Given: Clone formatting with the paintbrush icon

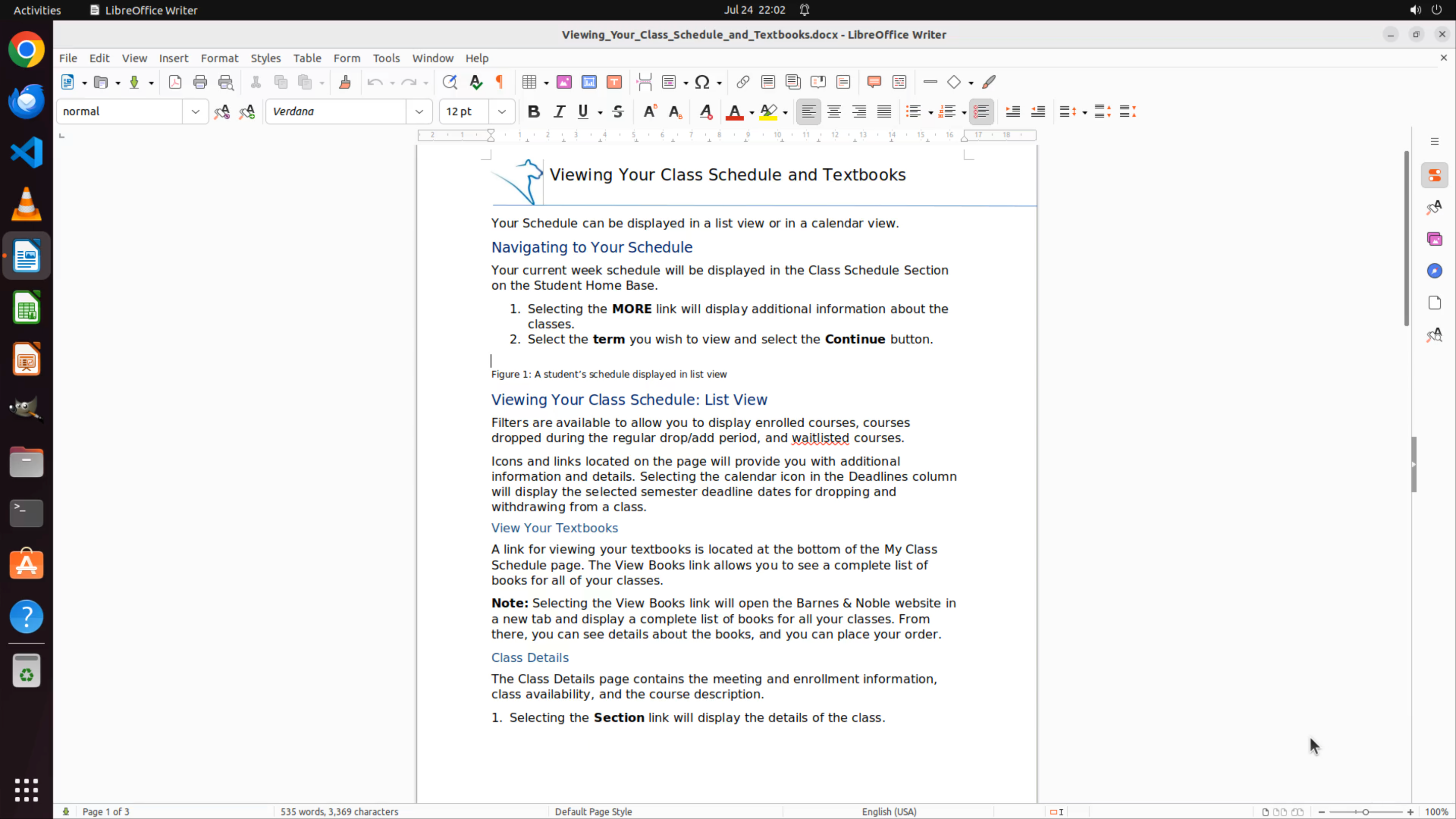Looking at the screenshot, I should tap(345, 82).
